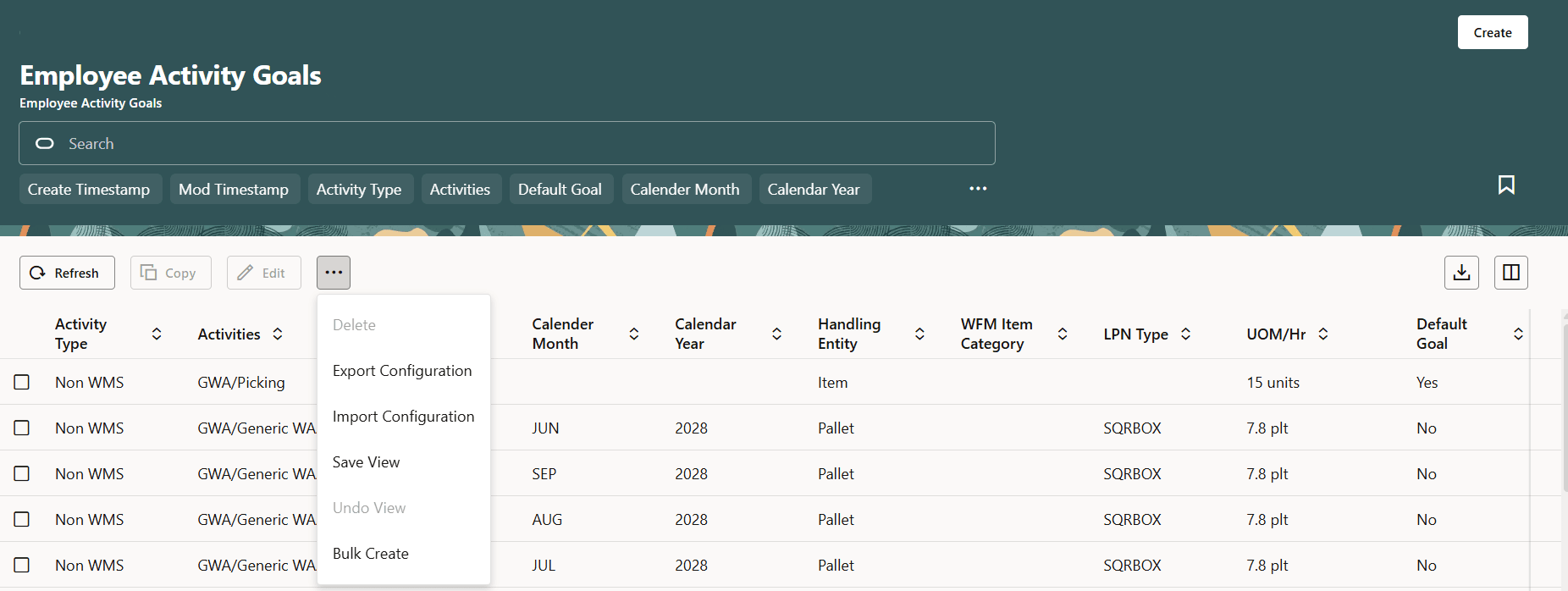Sort by Activity Type column arrows
The width and height of the screenshot is (1568, 591).
[x=157, y=334]
